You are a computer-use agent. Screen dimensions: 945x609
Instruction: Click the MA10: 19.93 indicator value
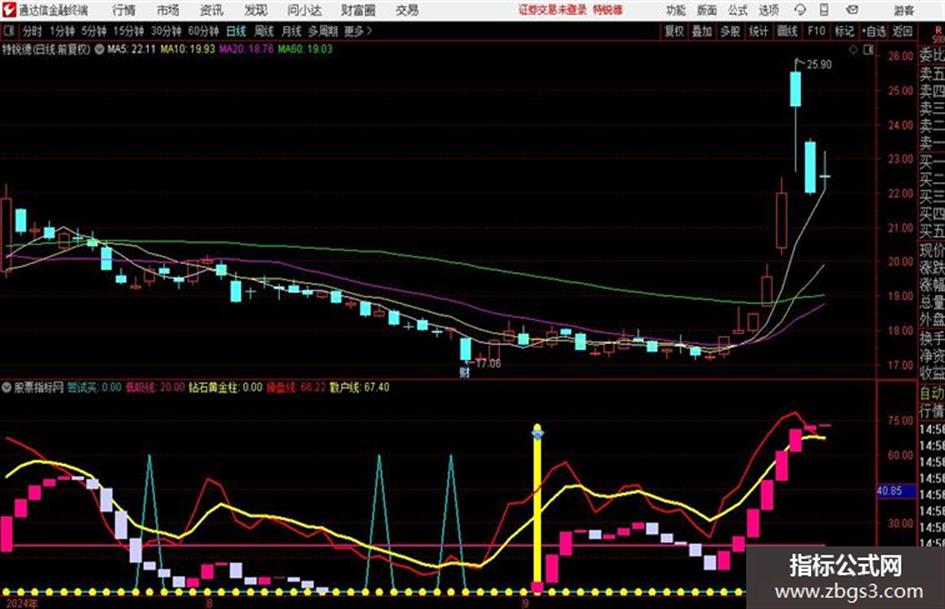(x=187, y=49)
